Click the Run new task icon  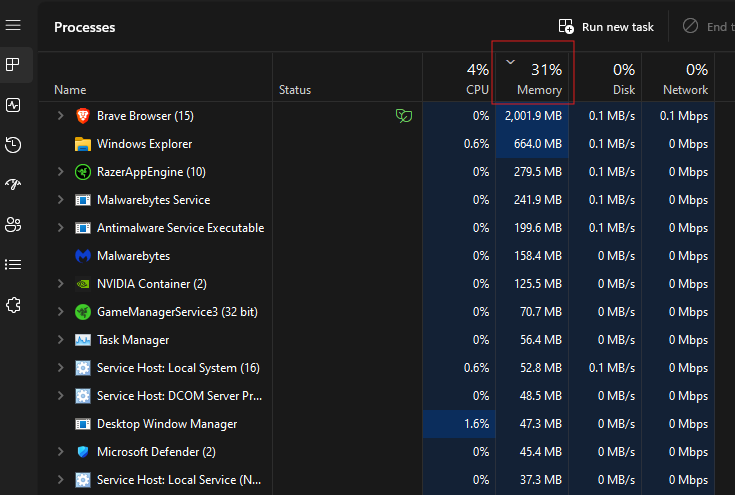566,27
